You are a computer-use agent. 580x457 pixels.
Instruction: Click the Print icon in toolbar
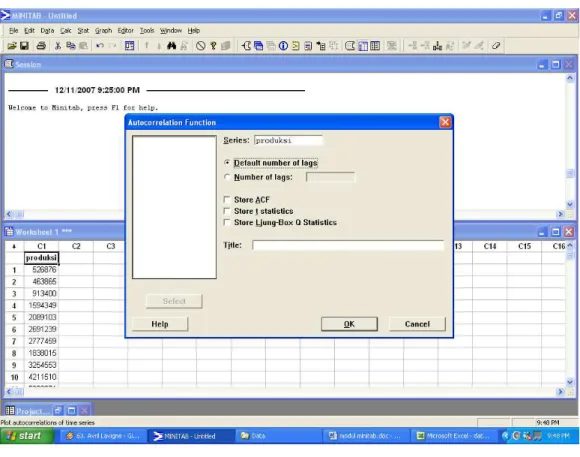click(x=41, y=46)
